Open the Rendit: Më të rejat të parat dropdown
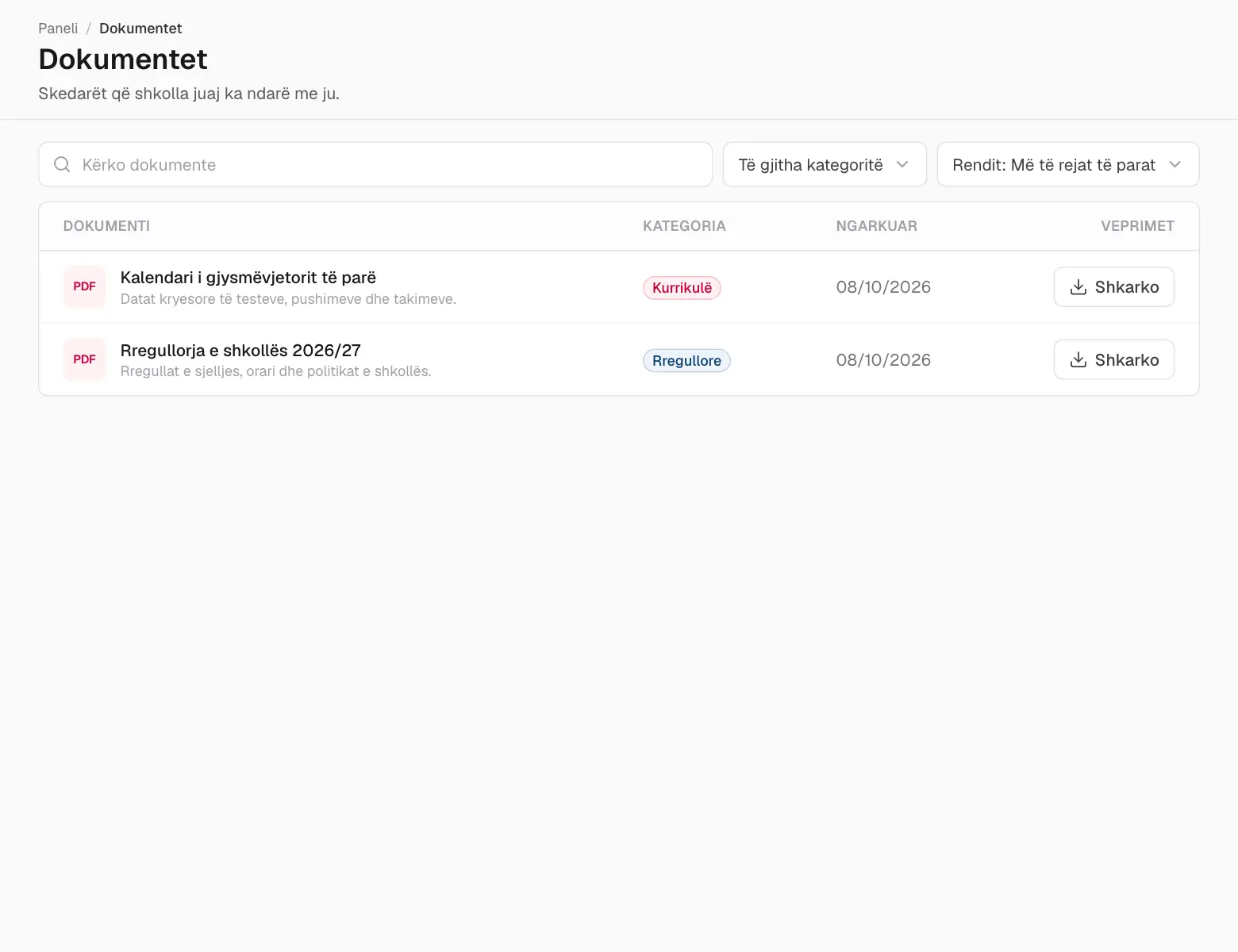The image size is (1238, 952). (1067, 164)
